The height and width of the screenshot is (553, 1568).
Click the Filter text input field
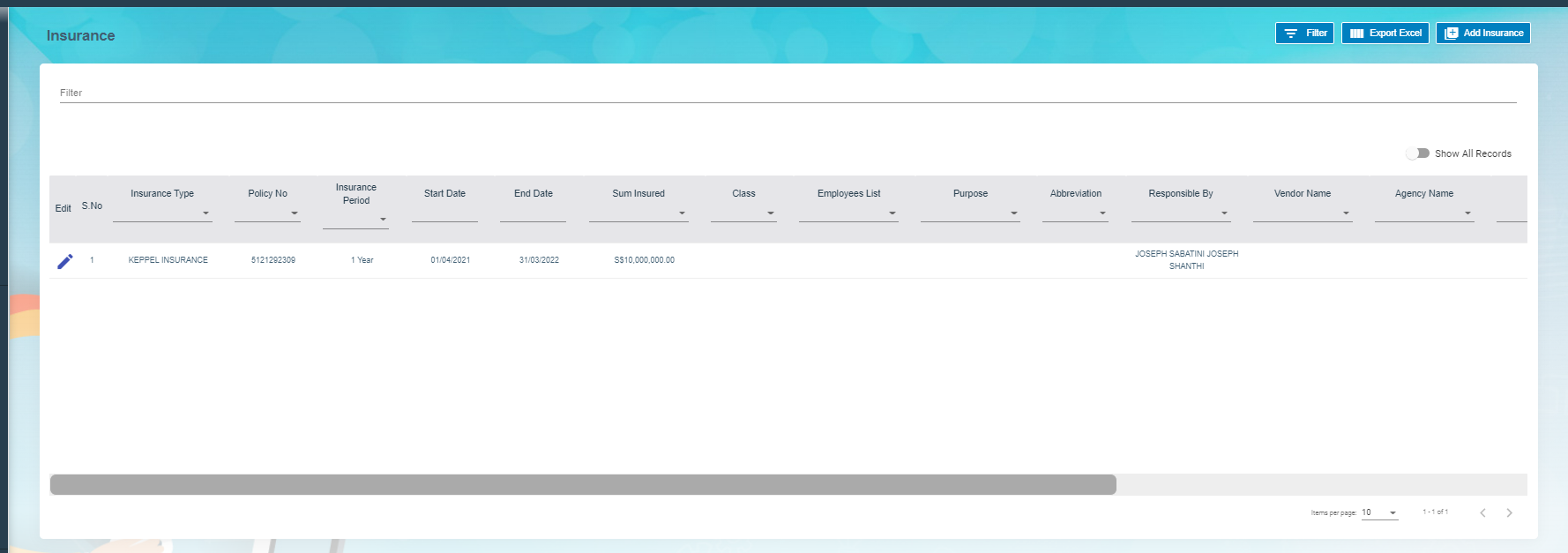[x=788, y=93]
